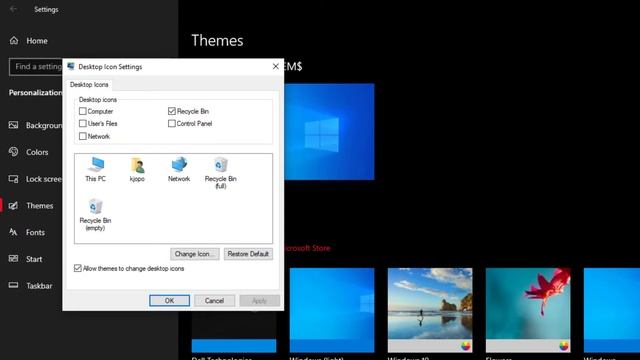640x360 pixels.
Task: Click the Cancel button
Action: coord(214,301)
